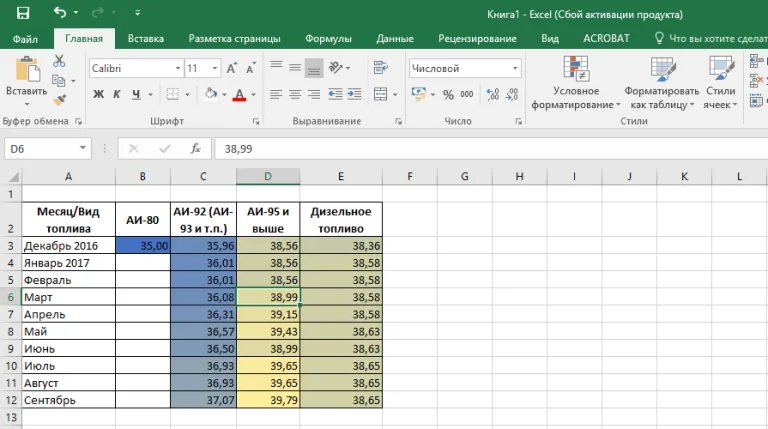Open the undo history dropdown arrow
This screenshot has width=768, height=429.
click(76, 13)
